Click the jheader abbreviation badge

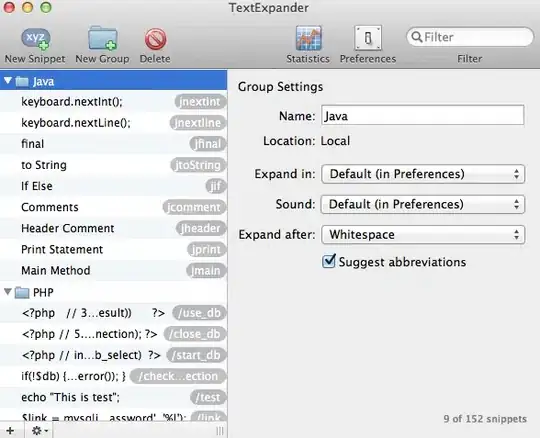coord(201,228)
